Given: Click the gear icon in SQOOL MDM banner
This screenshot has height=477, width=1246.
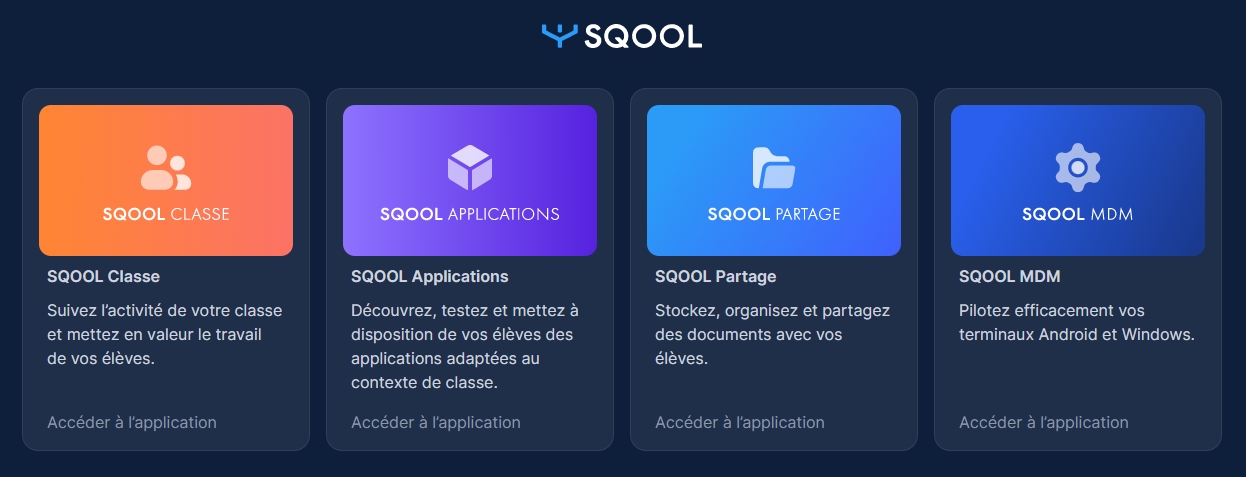Looking at the screenshot, I should (x=1078, y=168).
